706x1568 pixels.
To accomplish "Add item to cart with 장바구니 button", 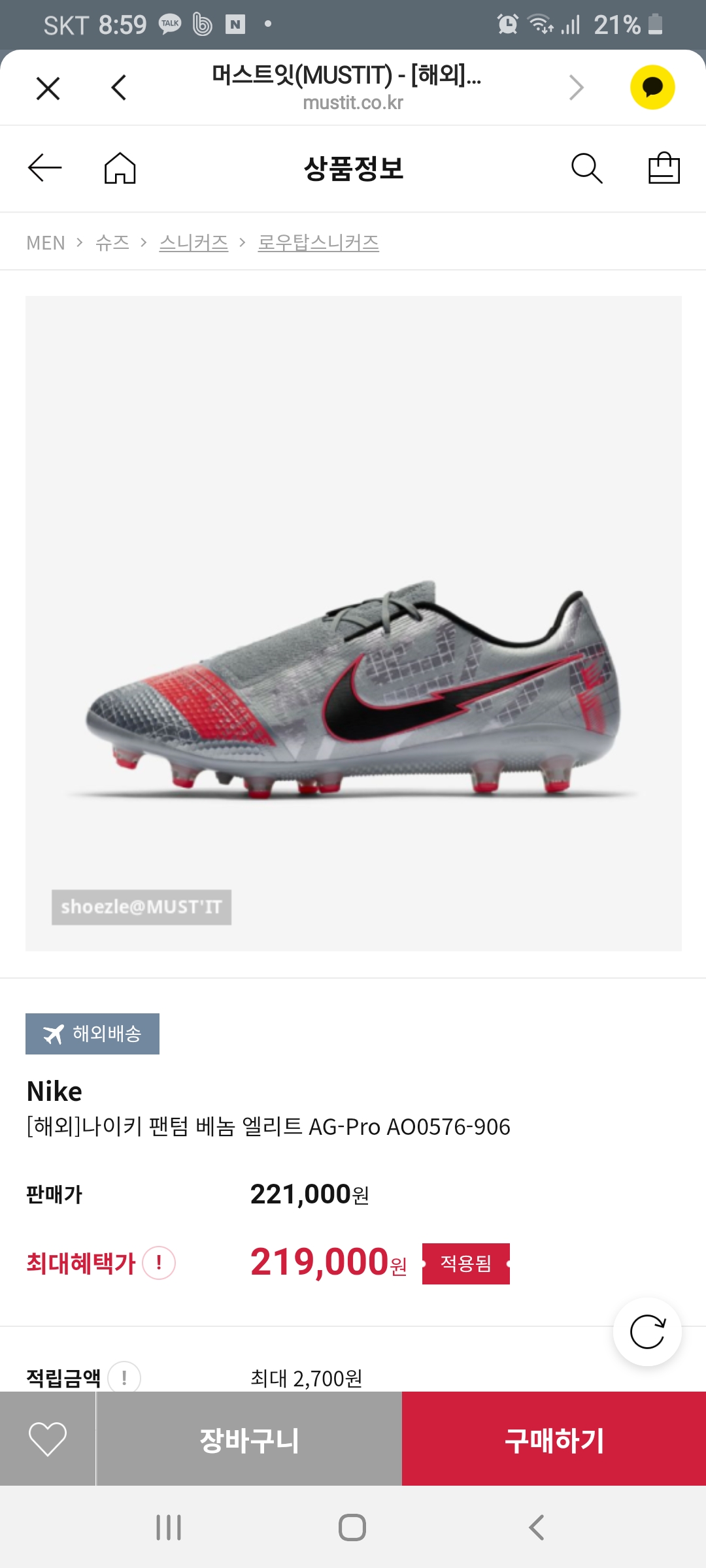I will click(x=249, y=1439).
